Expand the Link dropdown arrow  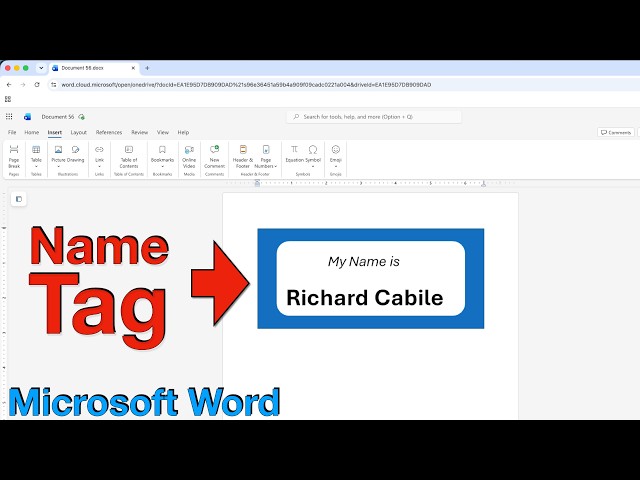tap(99, 167)
